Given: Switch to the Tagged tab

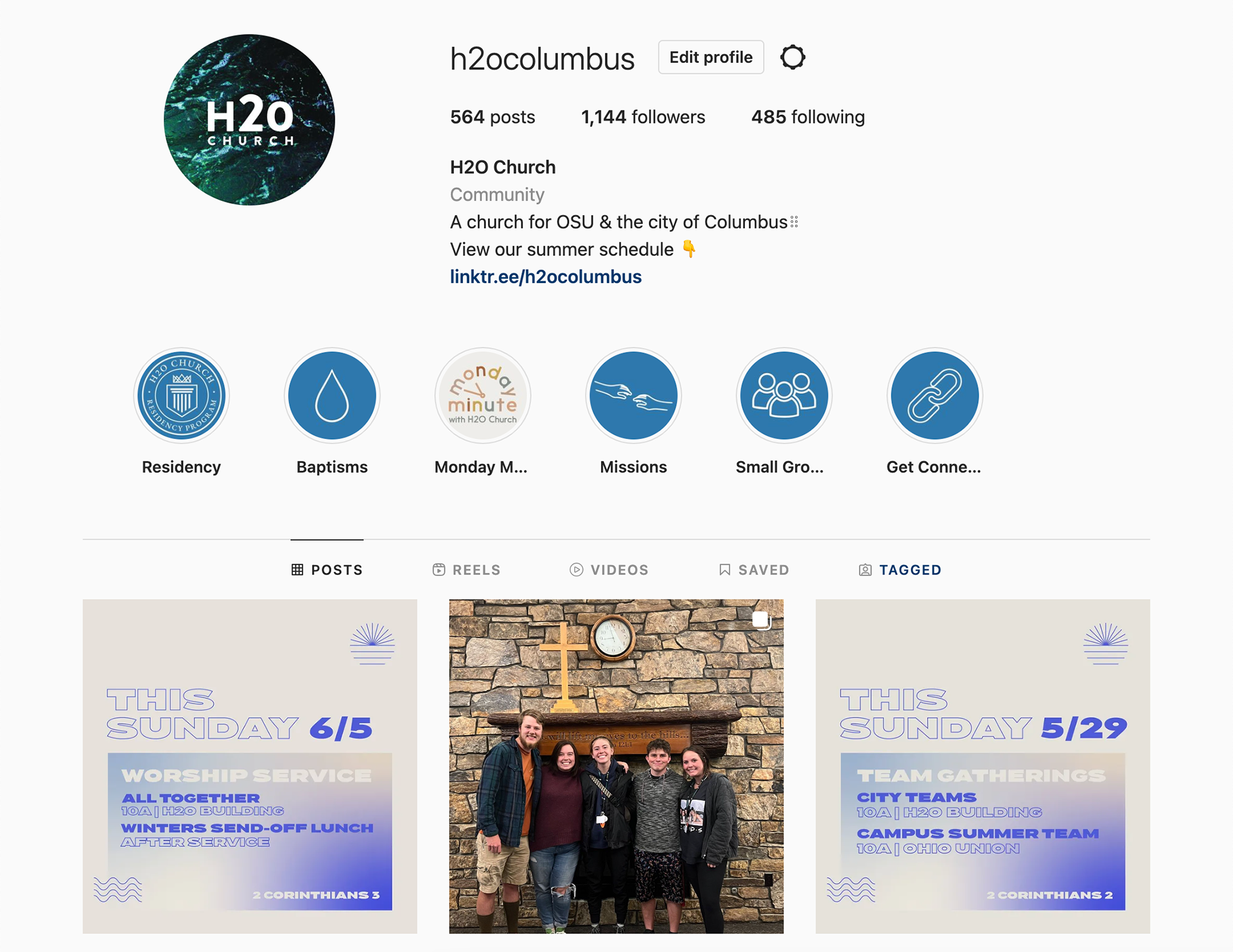Looking at the screenshot, I should click(900, 570).
